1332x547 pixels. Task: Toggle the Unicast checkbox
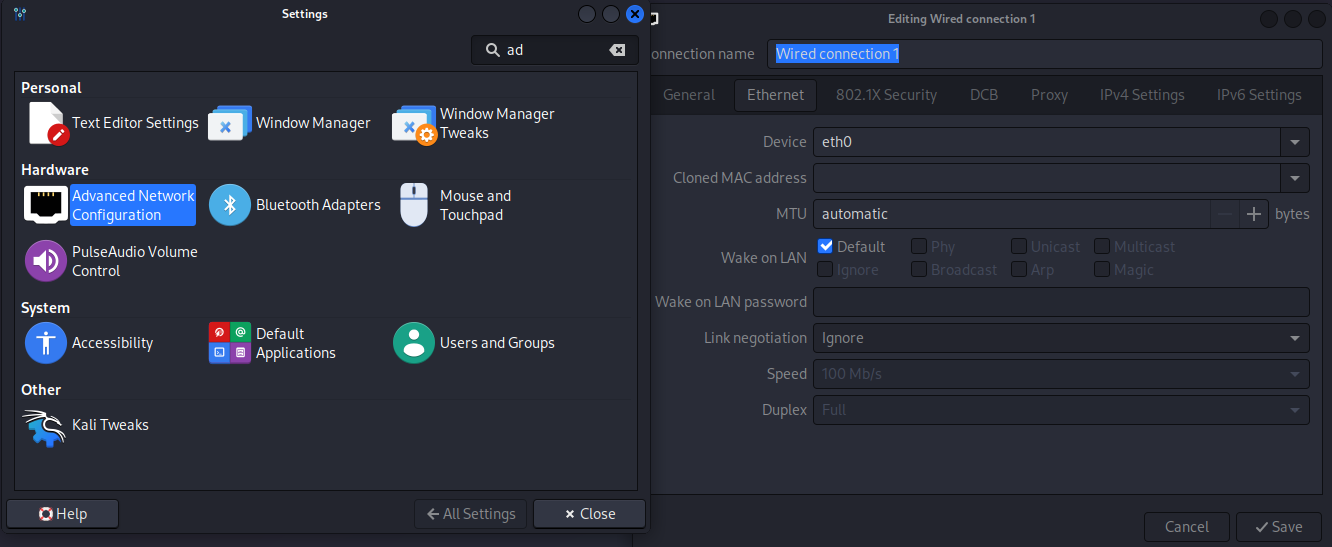1018,246
